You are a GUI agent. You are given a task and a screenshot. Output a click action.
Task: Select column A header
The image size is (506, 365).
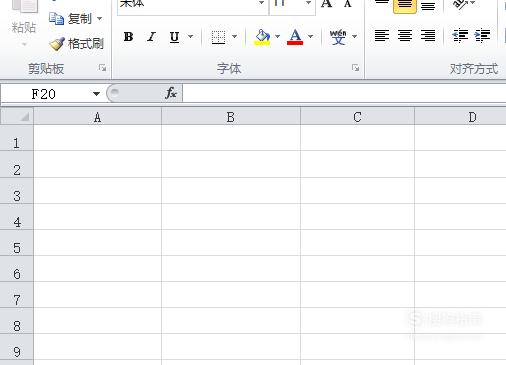click(x=97, y=117)
